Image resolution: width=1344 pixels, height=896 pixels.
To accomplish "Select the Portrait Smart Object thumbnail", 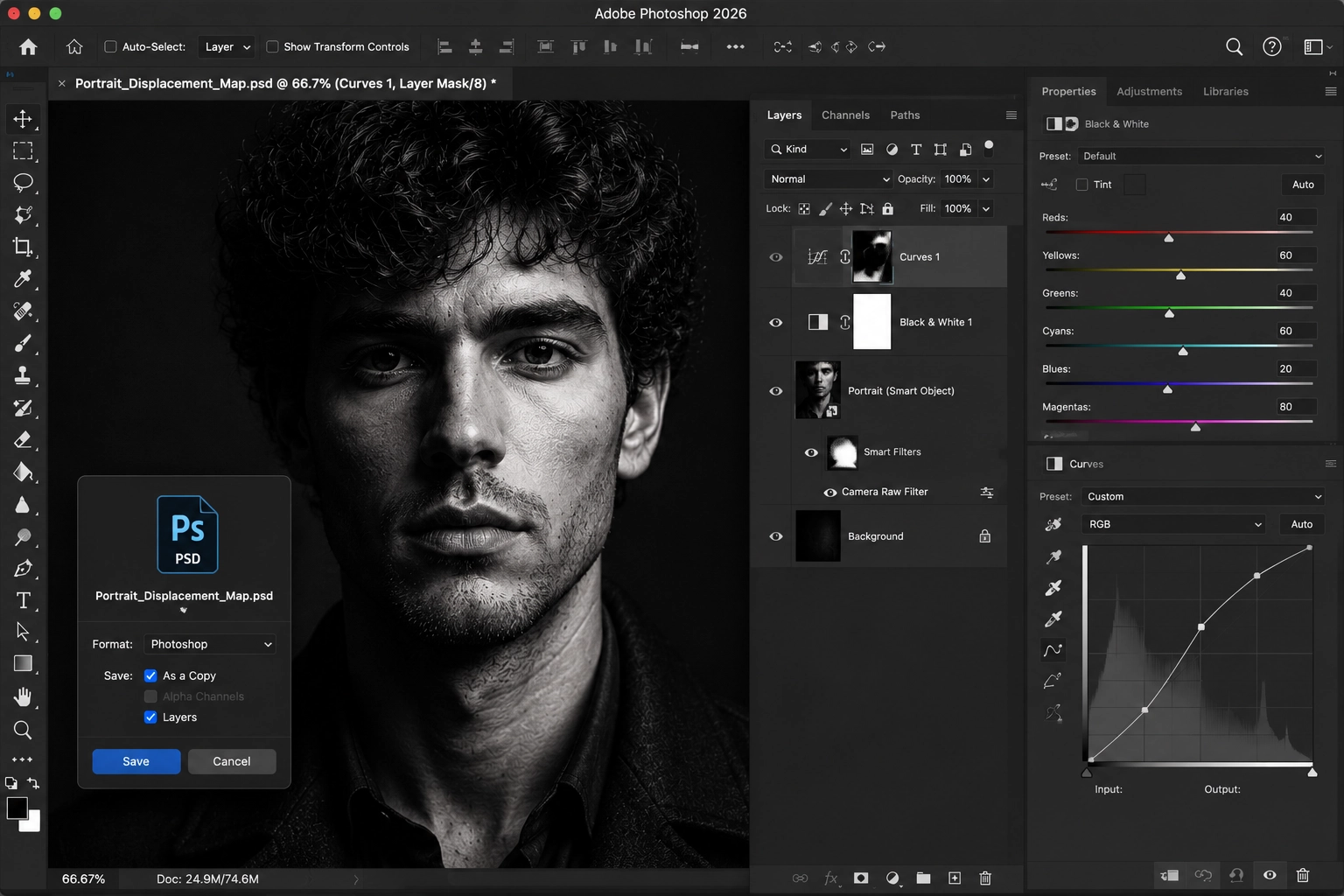I will [818, 390].
